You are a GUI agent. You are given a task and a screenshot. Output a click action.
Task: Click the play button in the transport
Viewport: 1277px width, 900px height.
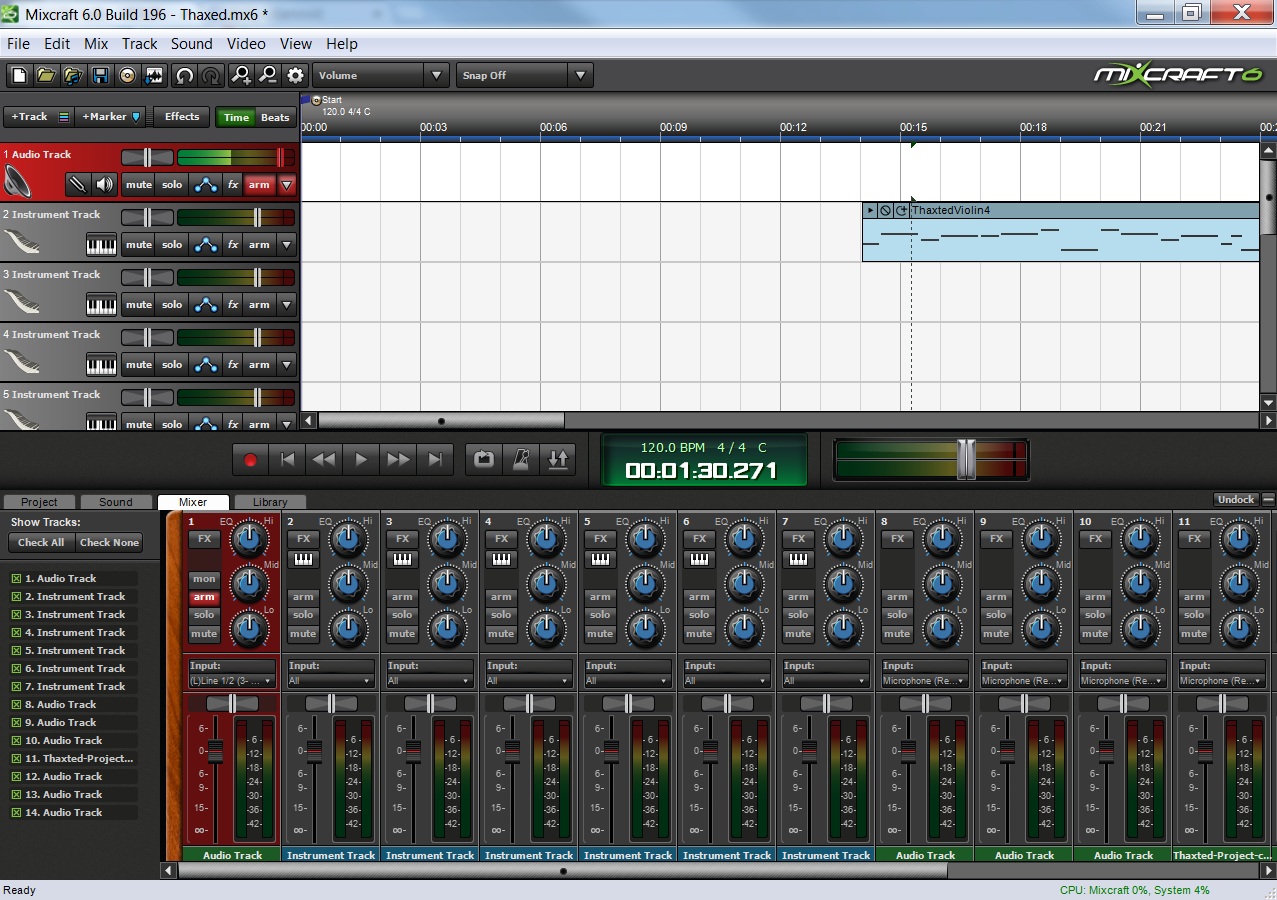click(x=361, y=460)
